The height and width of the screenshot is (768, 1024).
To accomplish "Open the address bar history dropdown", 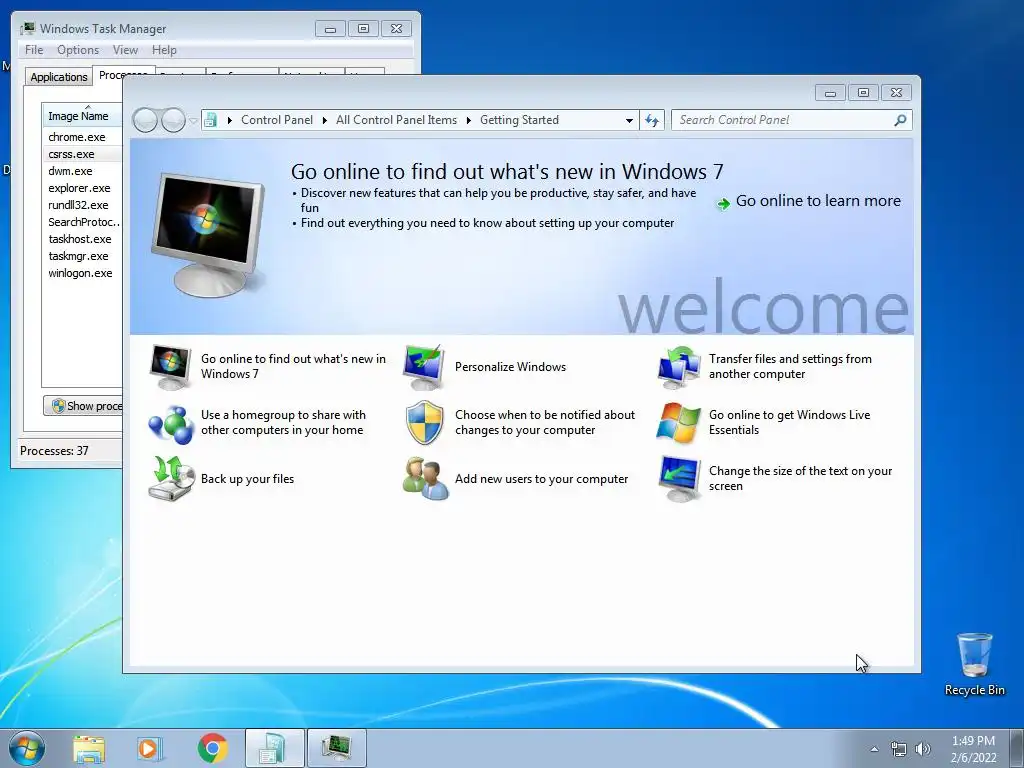I will point(629,120).
